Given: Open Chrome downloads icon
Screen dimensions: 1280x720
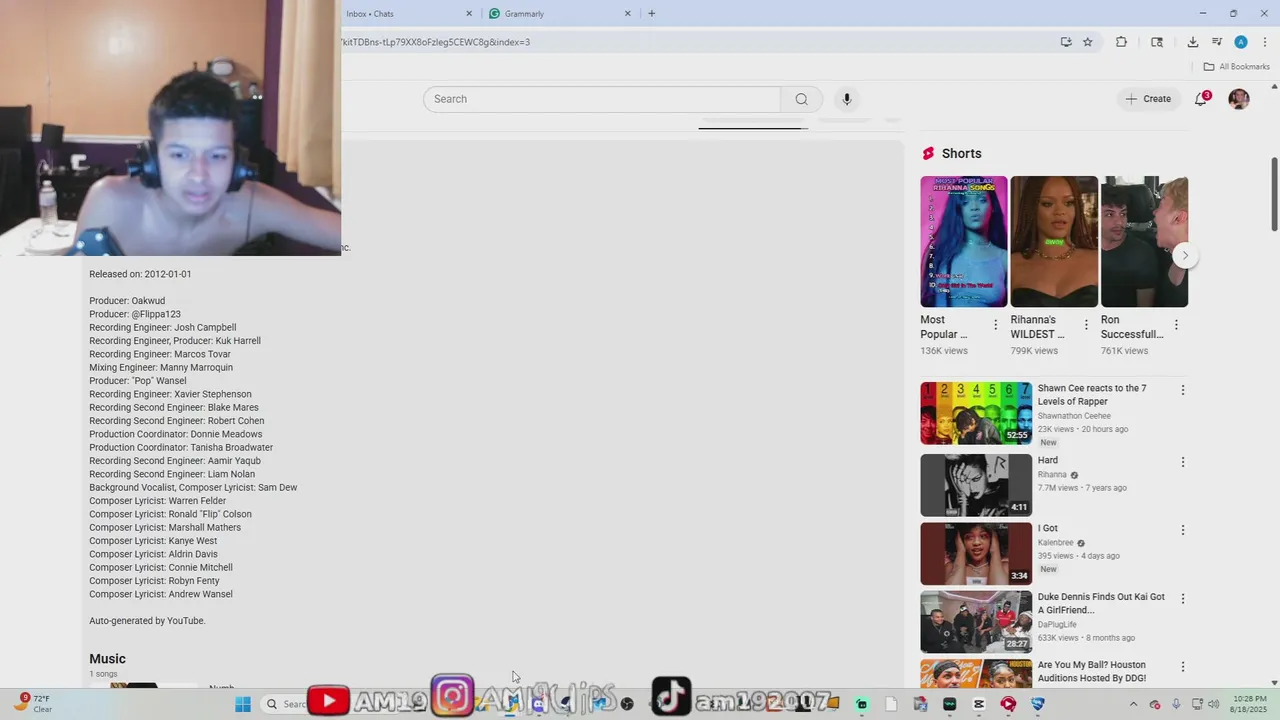Looking at the screenshot, I should tap(1193, 42).
